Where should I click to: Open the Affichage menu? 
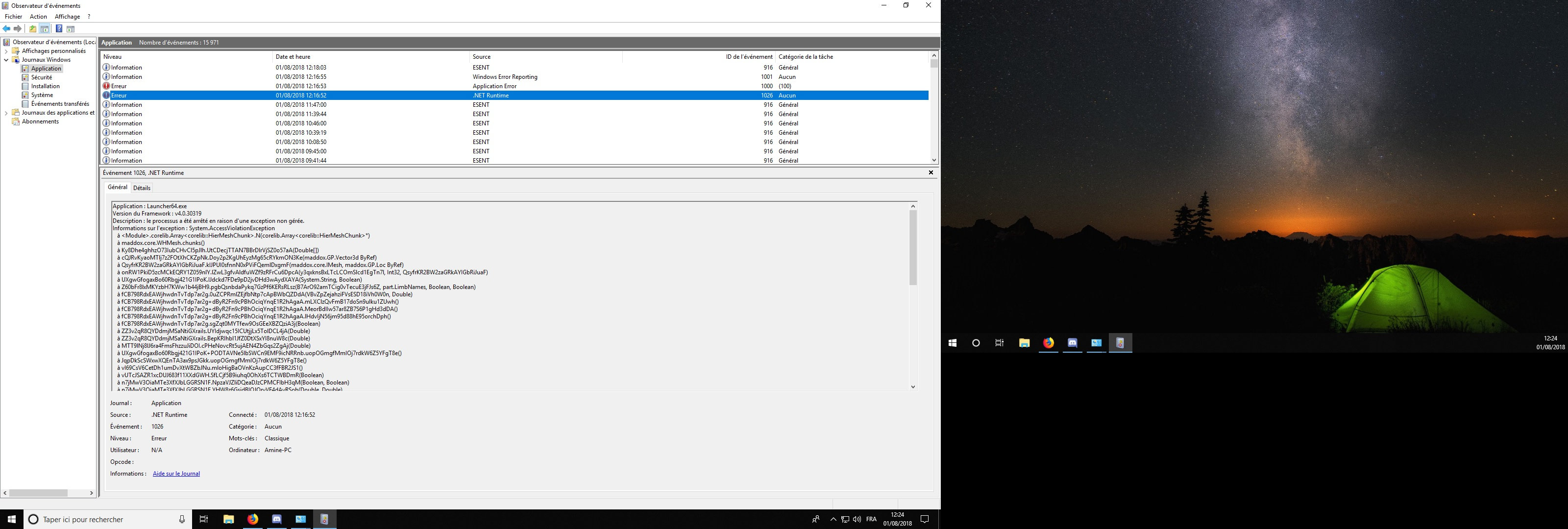point(67,17)
